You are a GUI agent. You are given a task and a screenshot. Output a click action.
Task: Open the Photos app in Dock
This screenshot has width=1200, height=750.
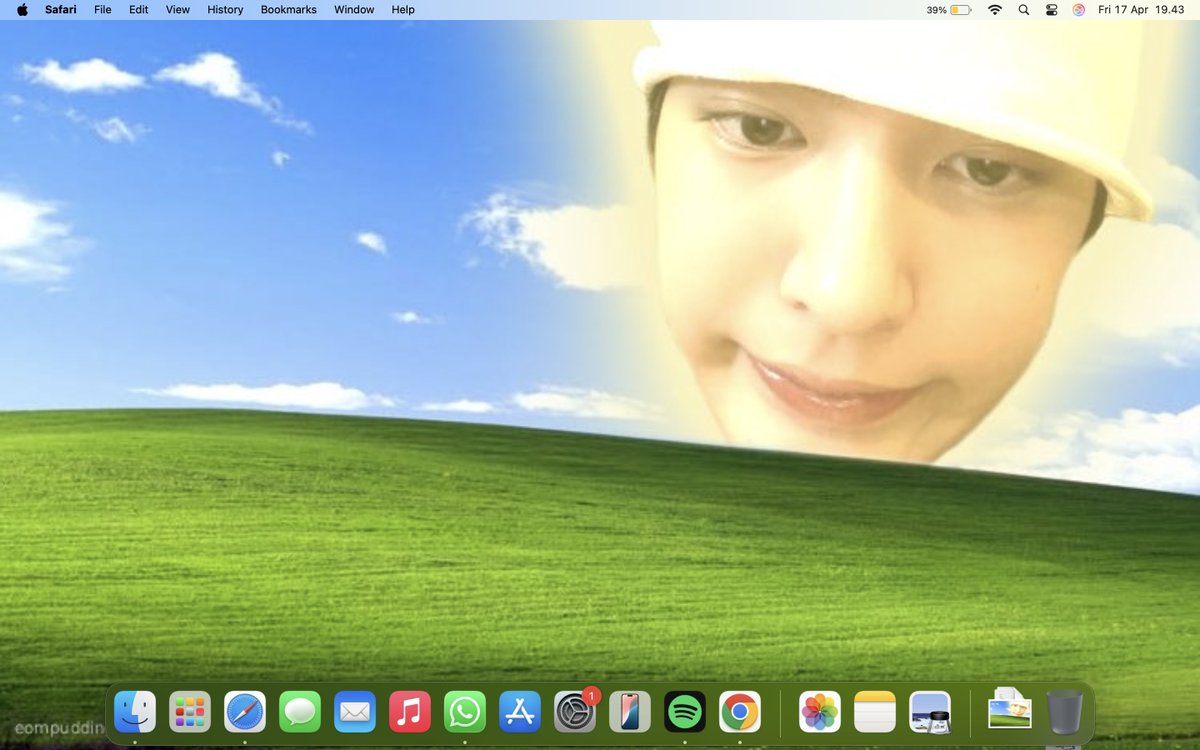820,712
